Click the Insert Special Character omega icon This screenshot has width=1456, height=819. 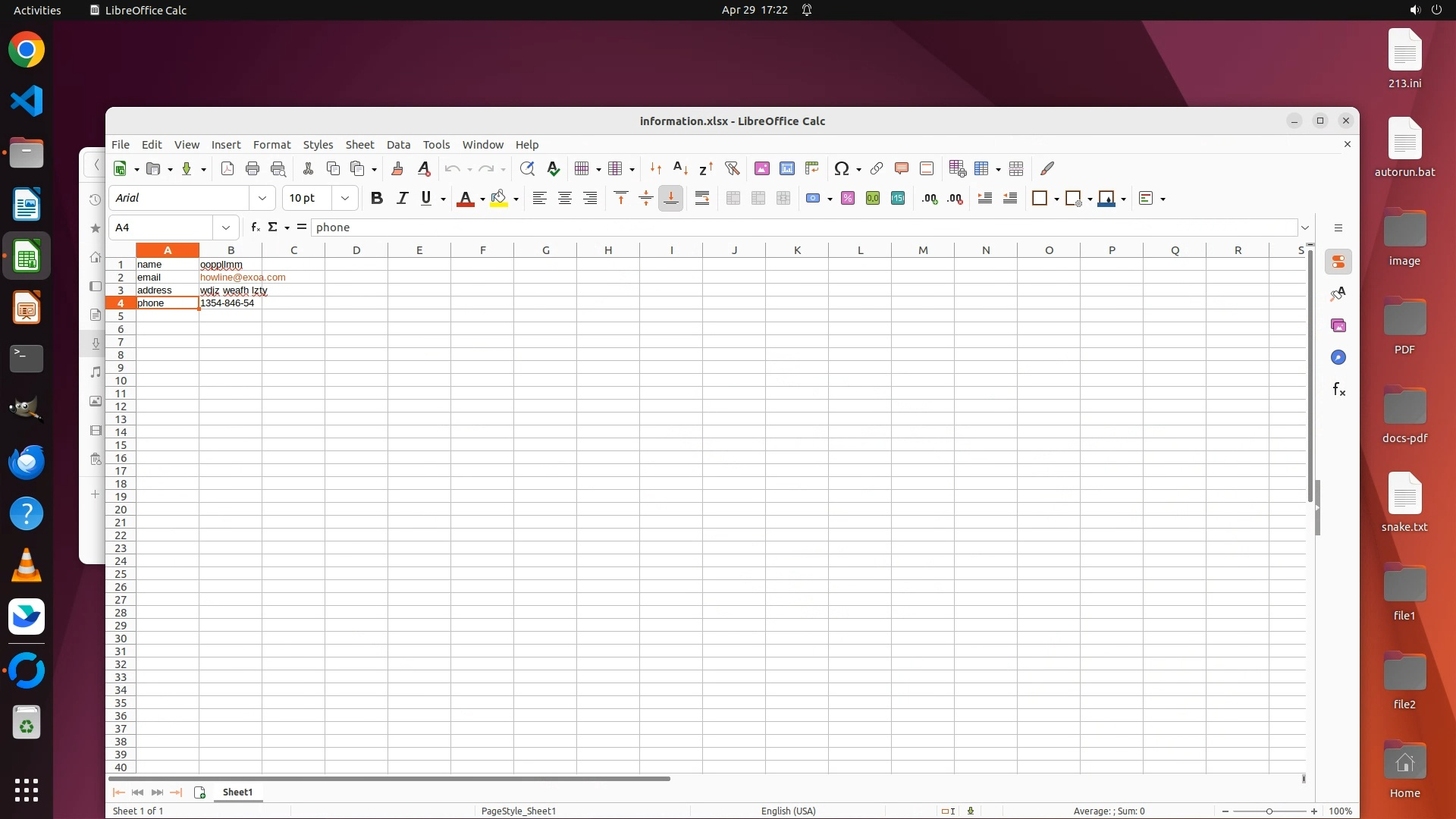point(841,168)
